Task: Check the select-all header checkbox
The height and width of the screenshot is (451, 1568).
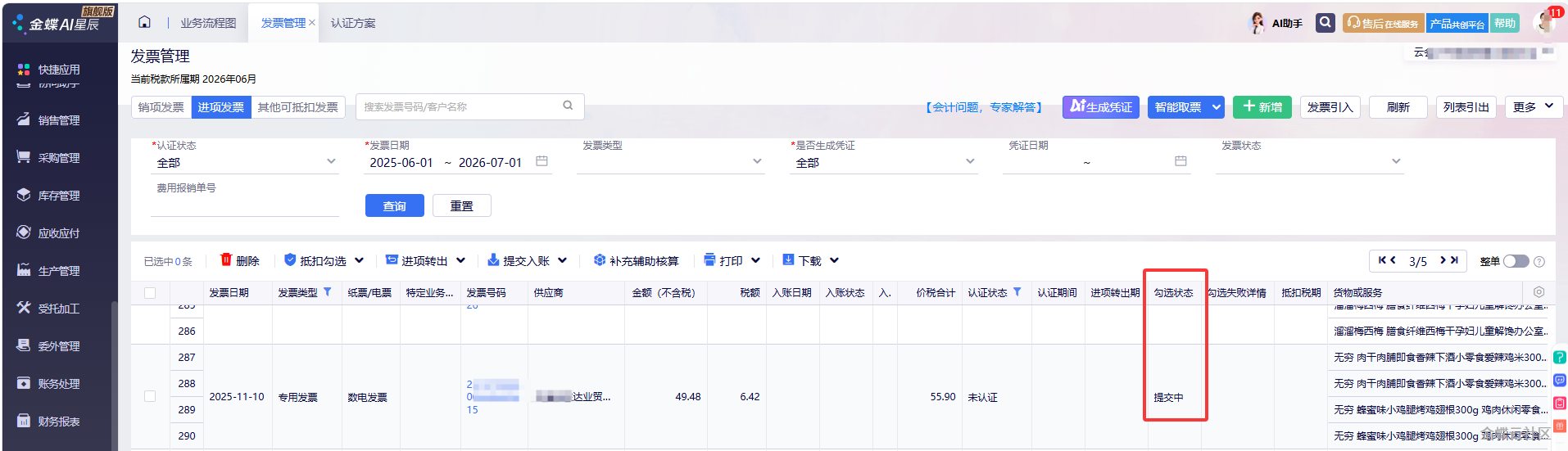Action: (150, 293)
